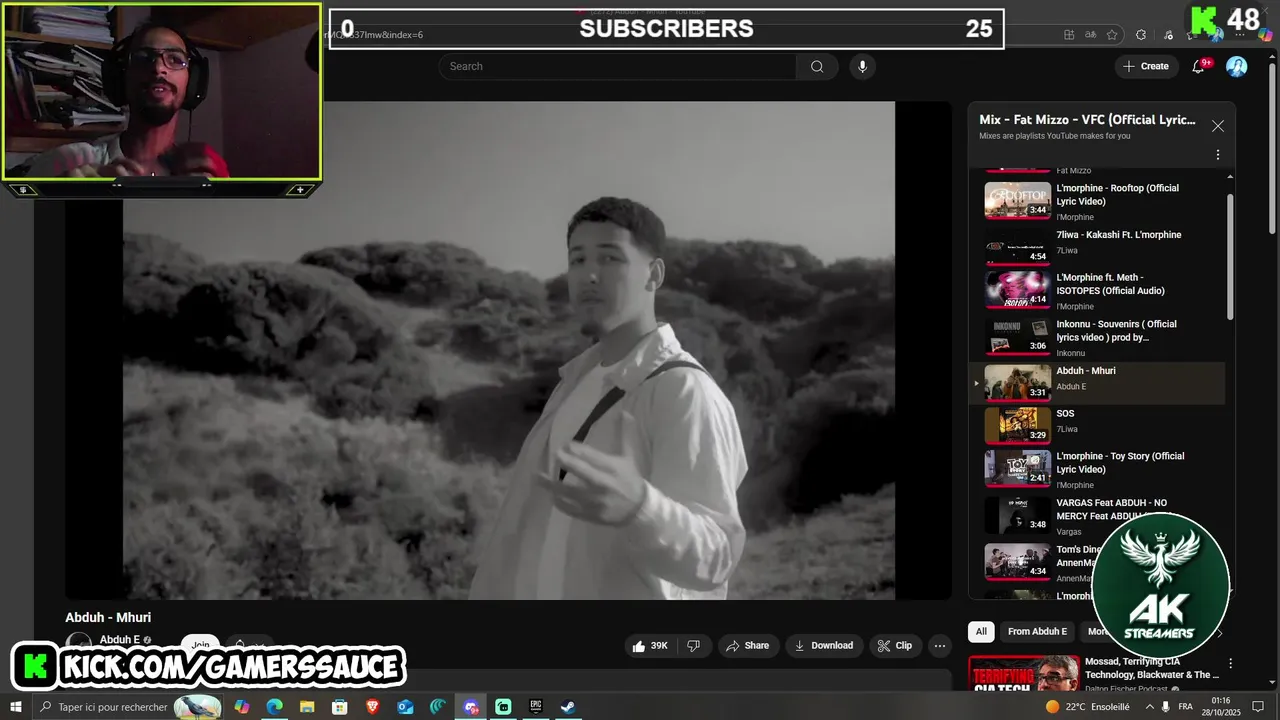Select the From Abduh E chip
This screenshot has width=1280, height=720.
pyautogui.click(x=1037, y=632)
